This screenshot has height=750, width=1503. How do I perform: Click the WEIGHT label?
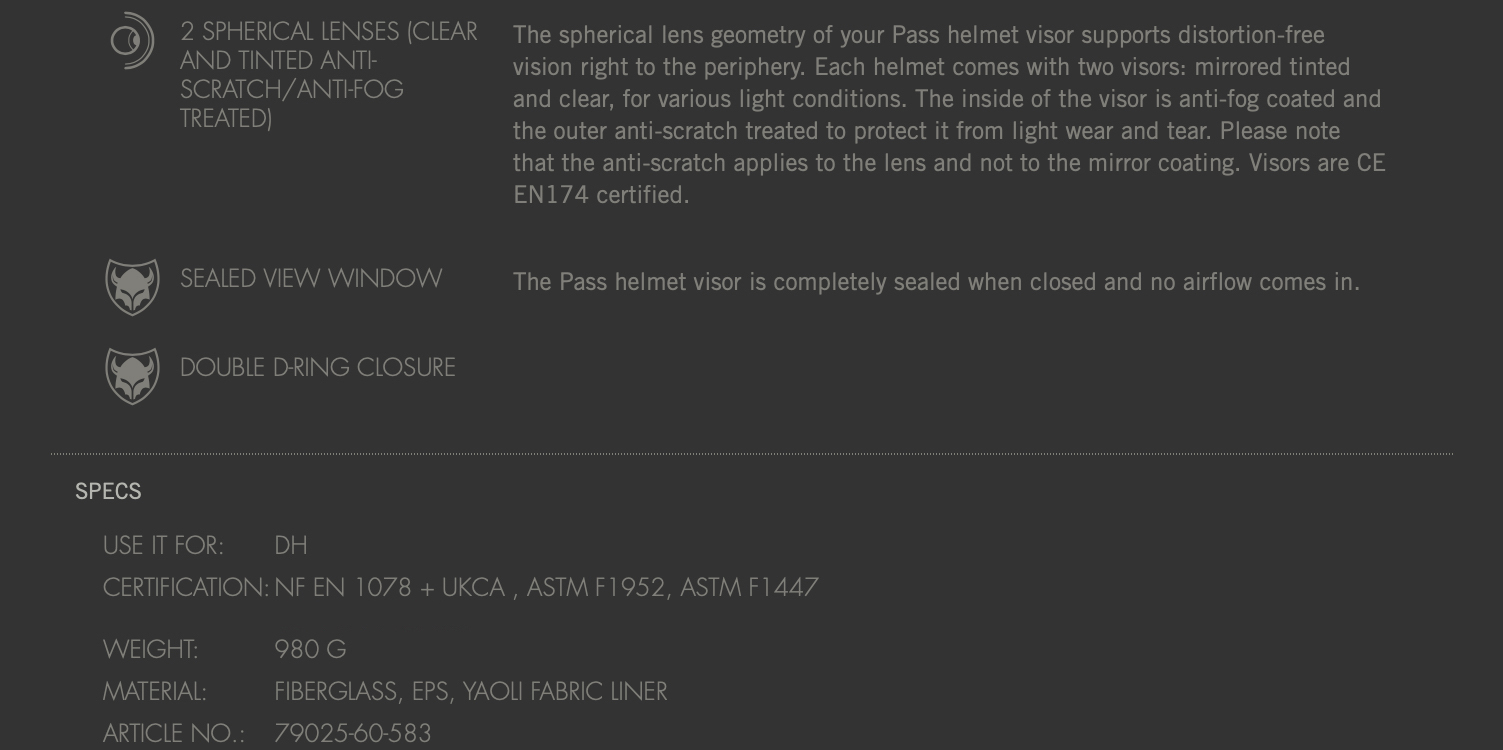point(150,649)
